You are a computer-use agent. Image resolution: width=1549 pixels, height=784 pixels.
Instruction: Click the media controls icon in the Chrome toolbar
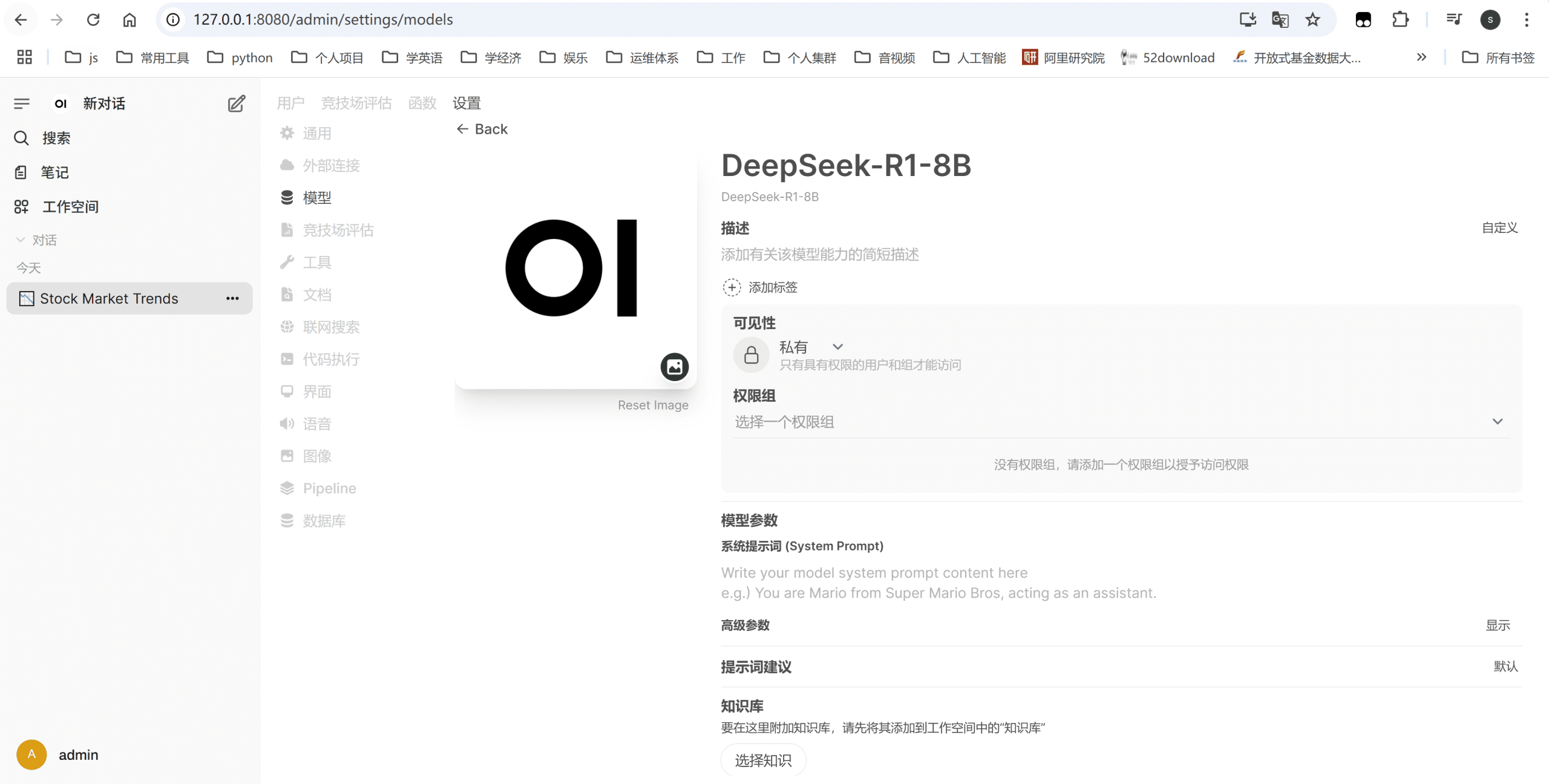click(1454, 19)
